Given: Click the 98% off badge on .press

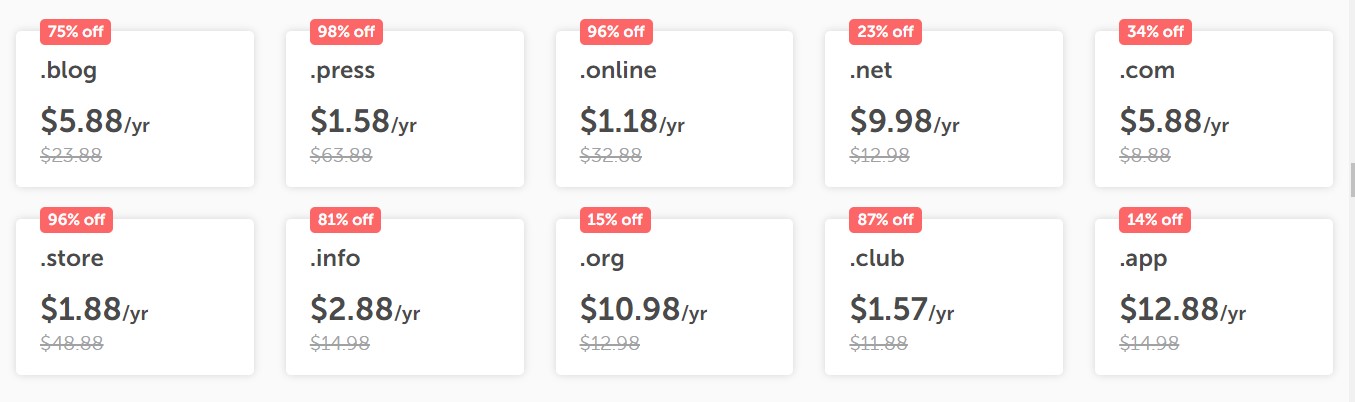Looking at the screenshot, I should tap(346, 31).
